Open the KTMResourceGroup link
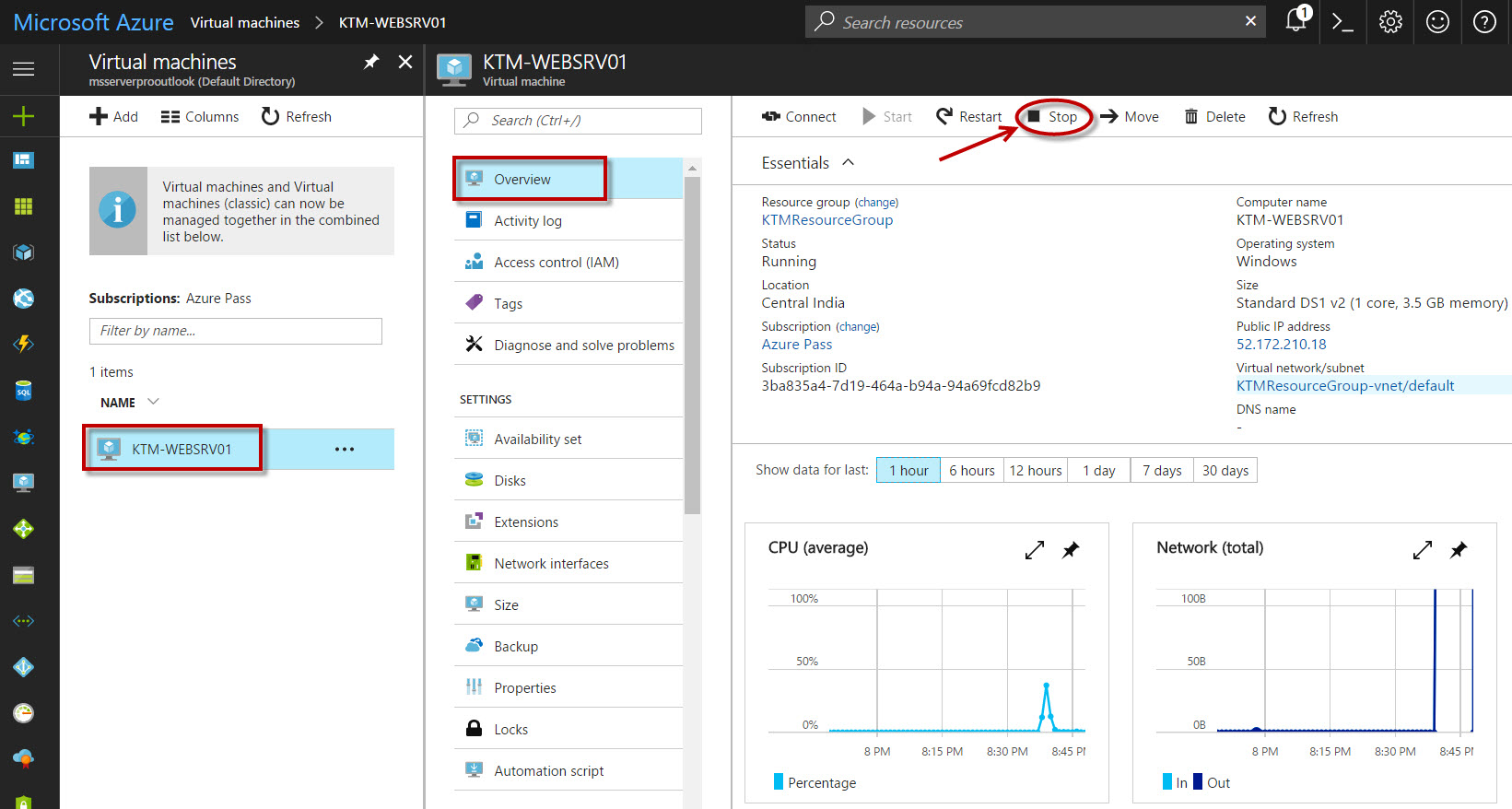1512x809 pixels. pos(826,220)
